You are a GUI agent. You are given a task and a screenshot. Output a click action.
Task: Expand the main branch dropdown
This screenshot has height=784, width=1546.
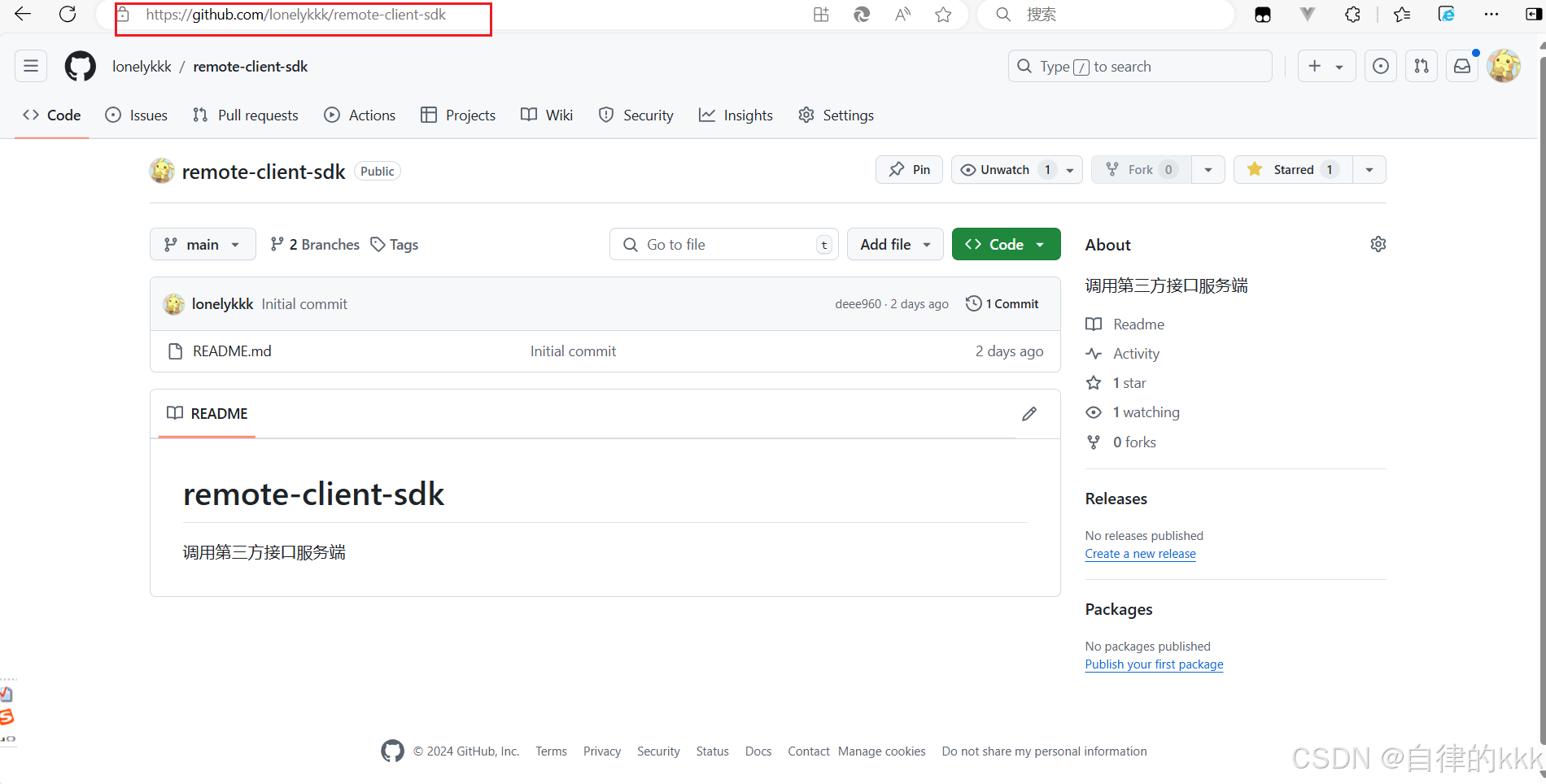pos(203,244)
